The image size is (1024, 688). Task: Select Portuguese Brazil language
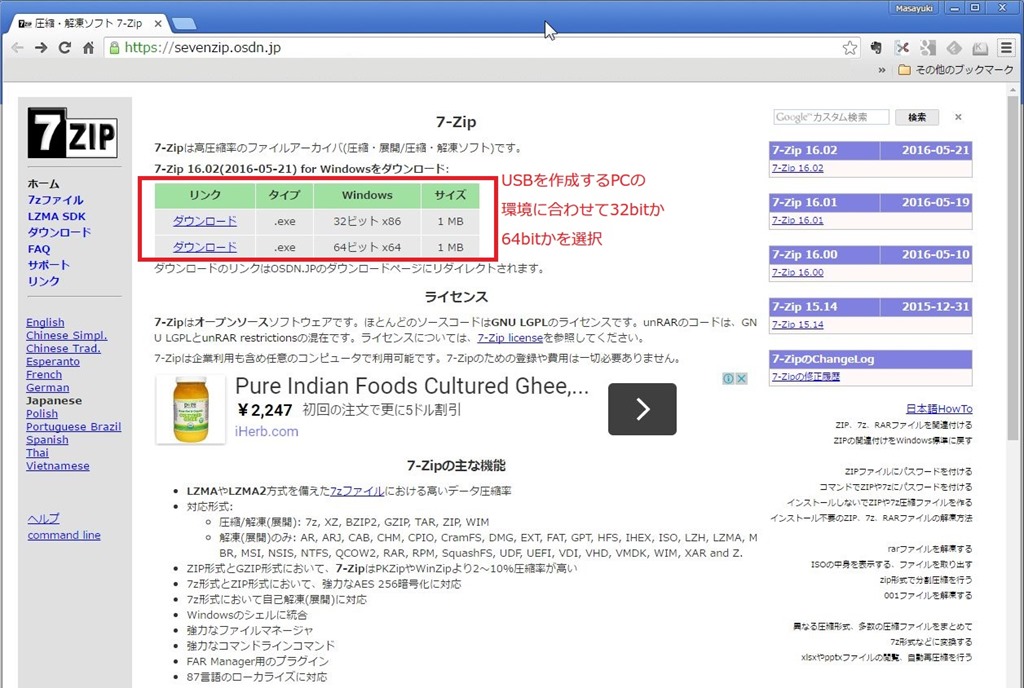tap(74, 427)
